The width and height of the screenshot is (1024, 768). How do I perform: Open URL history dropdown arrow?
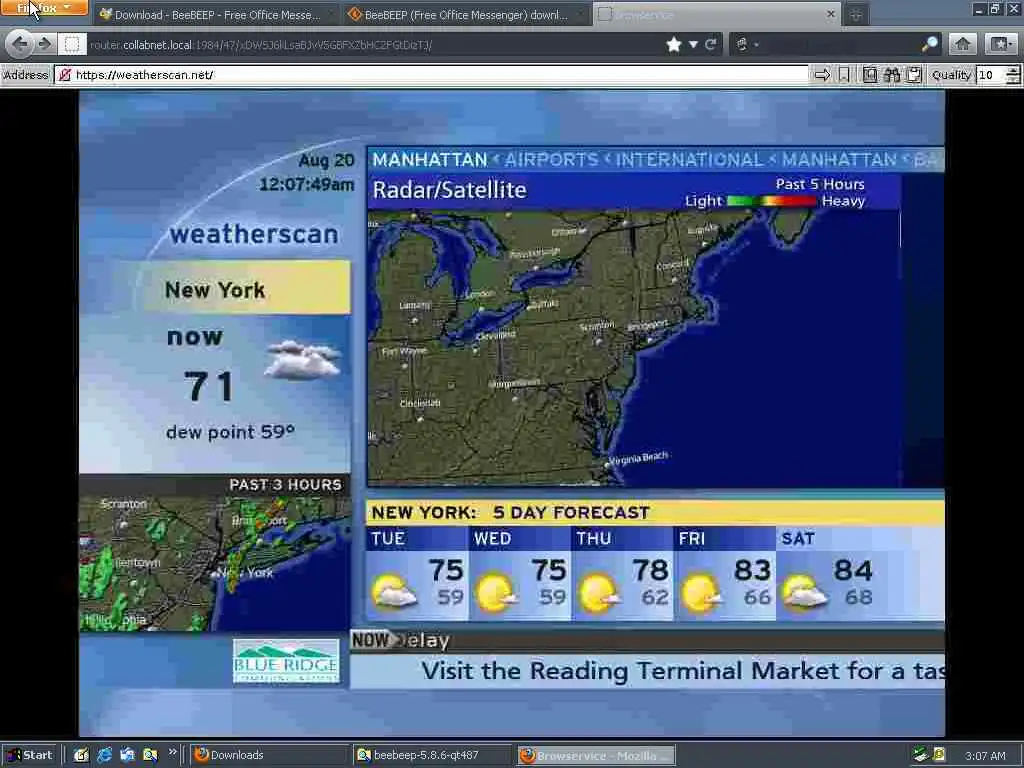(x=693, y=44)
